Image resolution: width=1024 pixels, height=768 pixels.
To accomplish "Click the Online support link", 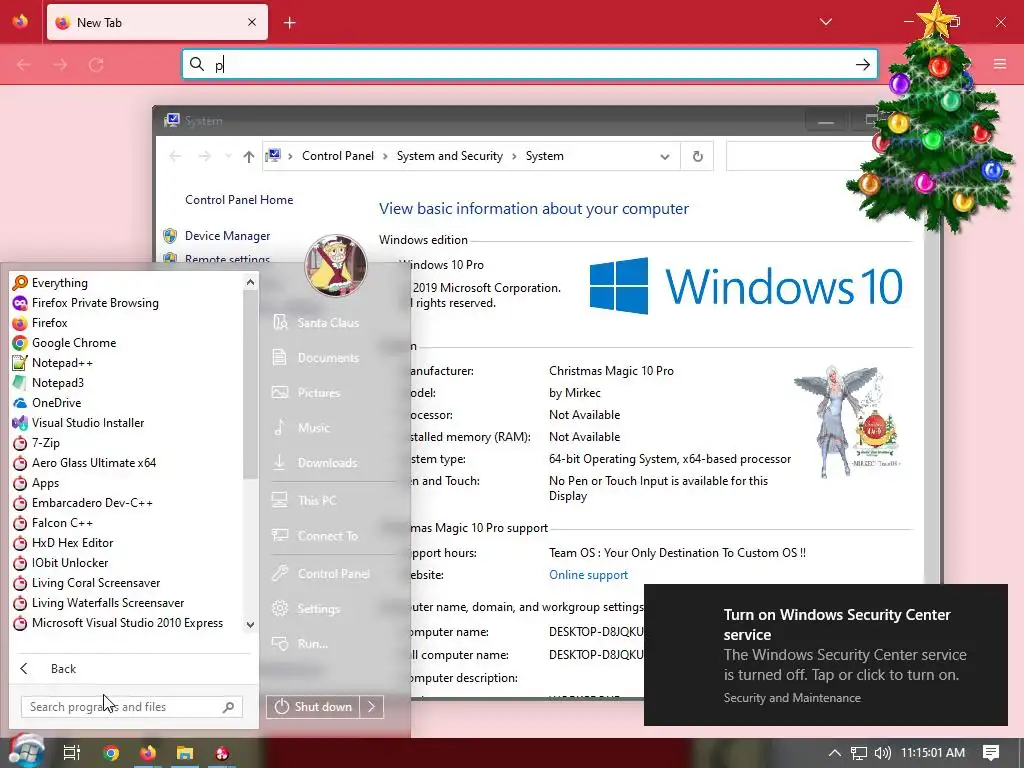I will click(x=588, y=575).
